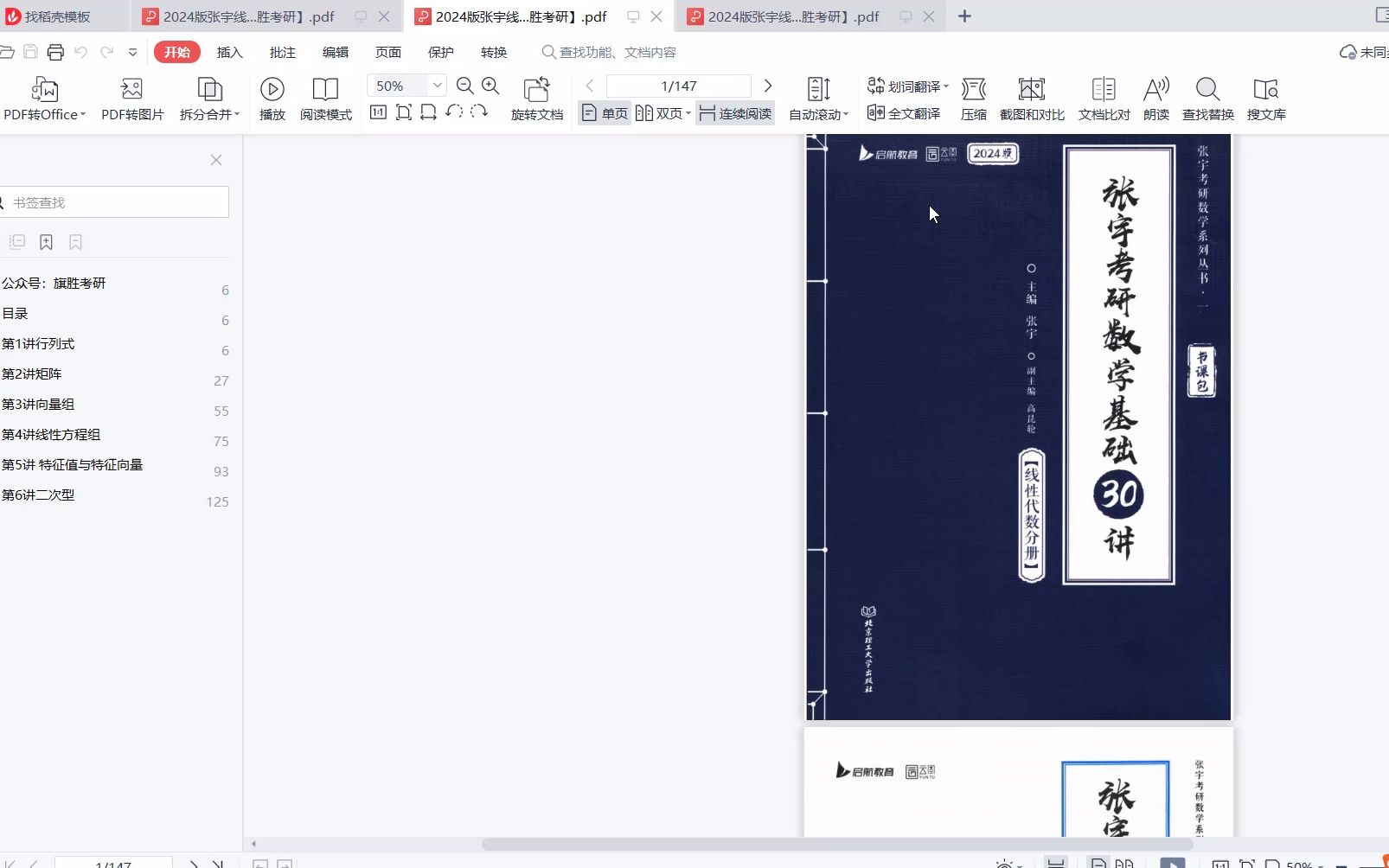Select the 转换 ribbon tab

494,52
